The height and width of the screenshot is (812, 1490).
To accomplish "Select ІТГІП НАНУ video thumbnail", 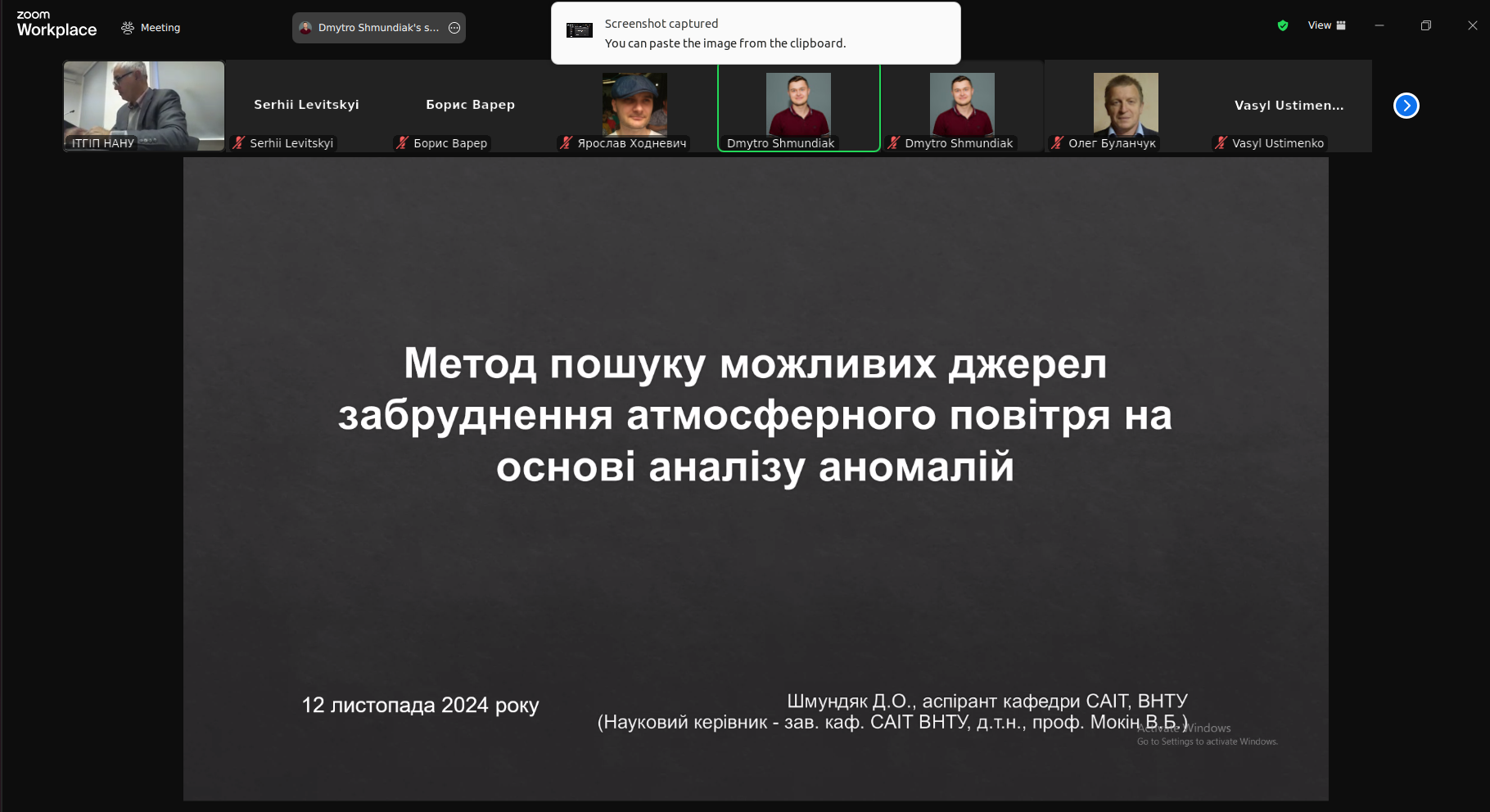I will 144,106.
